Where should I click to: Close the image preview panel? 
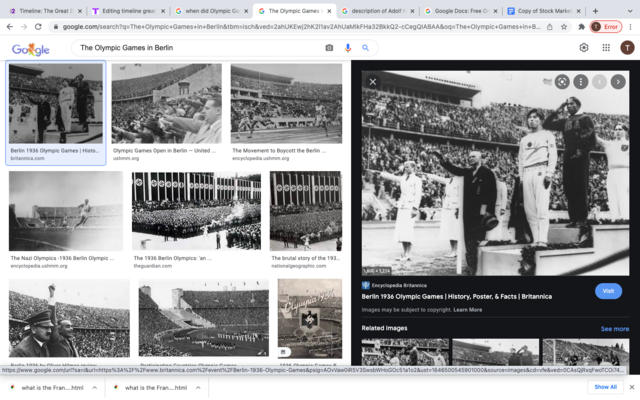point(373,82)
